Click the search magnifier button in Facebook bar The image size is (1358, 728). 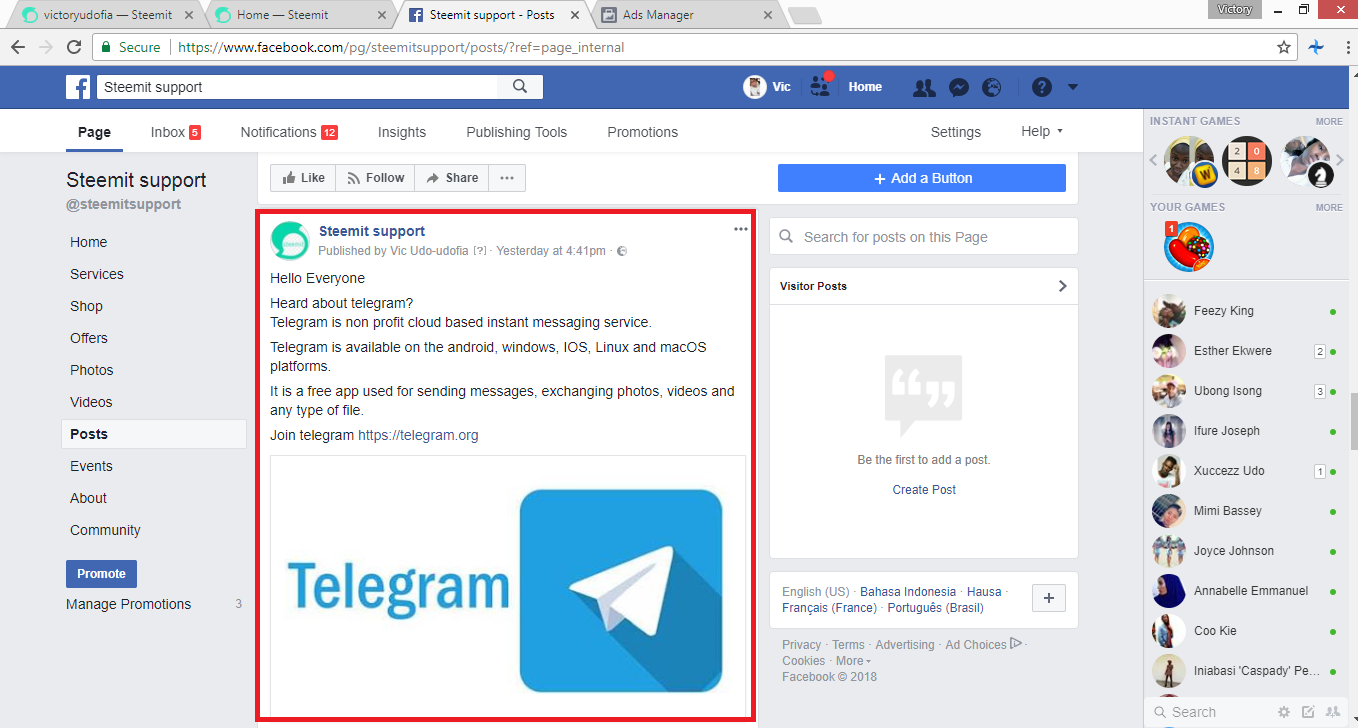coord(520,87)
